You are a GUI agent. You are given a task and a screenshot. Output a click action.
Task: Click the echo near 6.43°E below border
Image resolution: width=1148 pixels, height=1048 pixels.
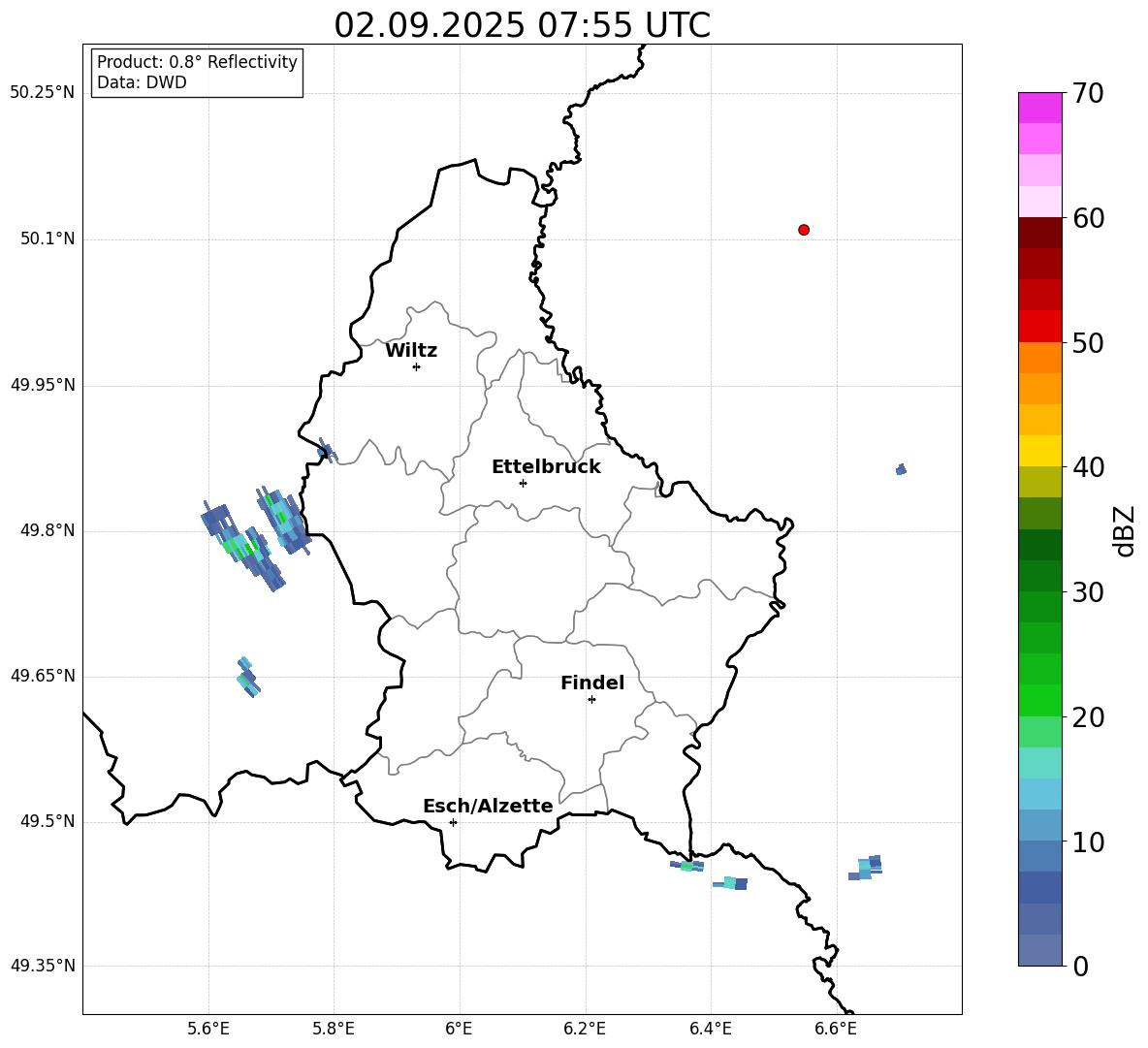(731, 883)
